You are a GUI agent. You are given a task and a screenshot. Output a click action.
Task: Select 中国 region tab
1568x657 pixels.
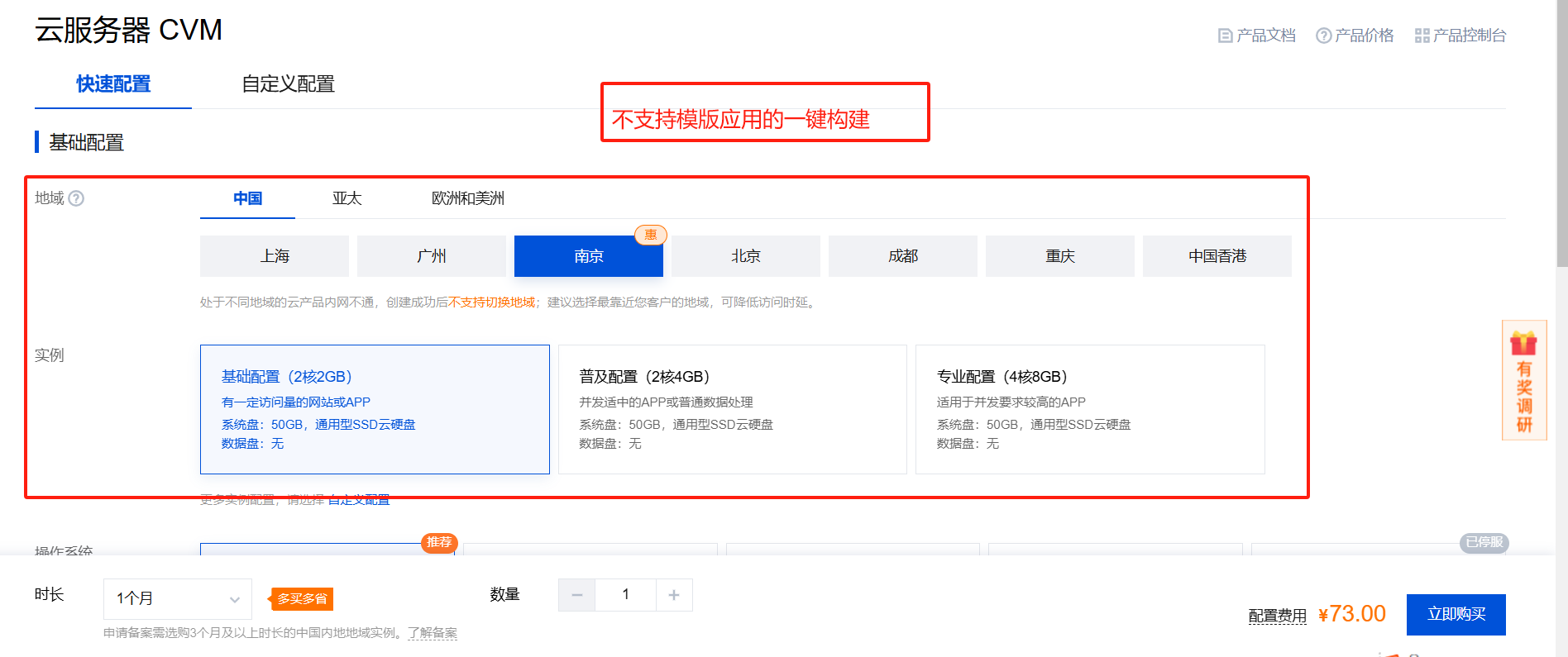point(247,198)
